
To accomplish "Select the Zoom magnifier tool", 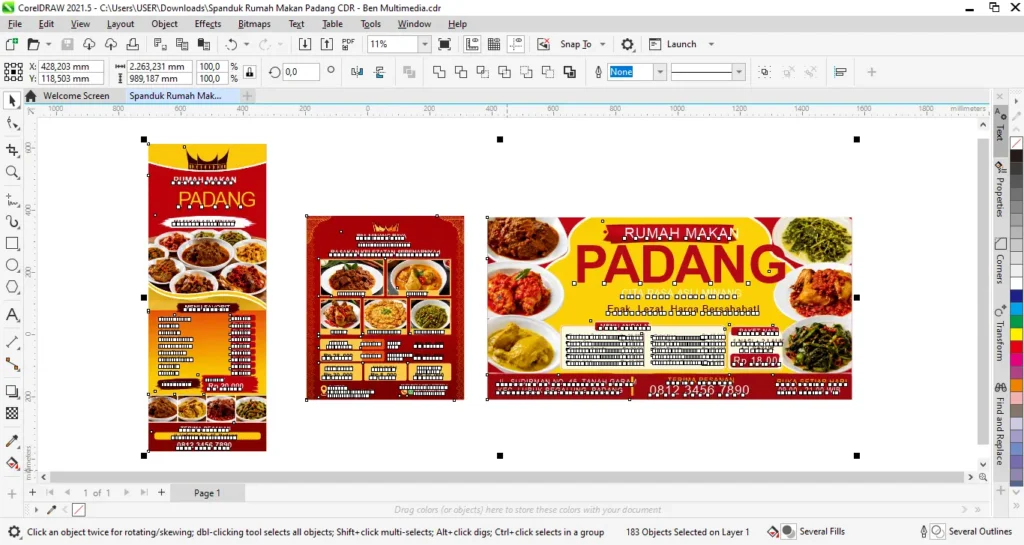I will tap(12, 172).
